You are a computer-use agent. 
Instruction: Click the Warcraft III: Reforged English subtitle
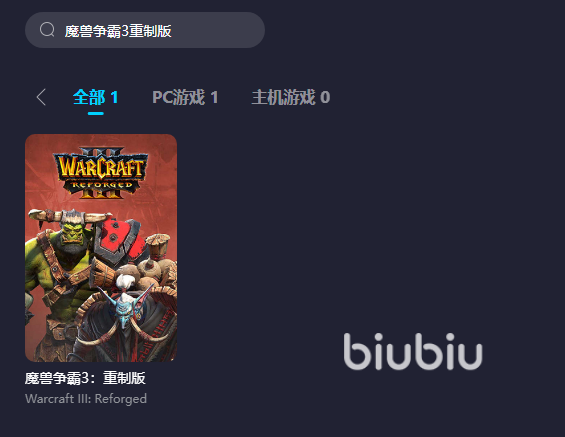pos(86,399)
